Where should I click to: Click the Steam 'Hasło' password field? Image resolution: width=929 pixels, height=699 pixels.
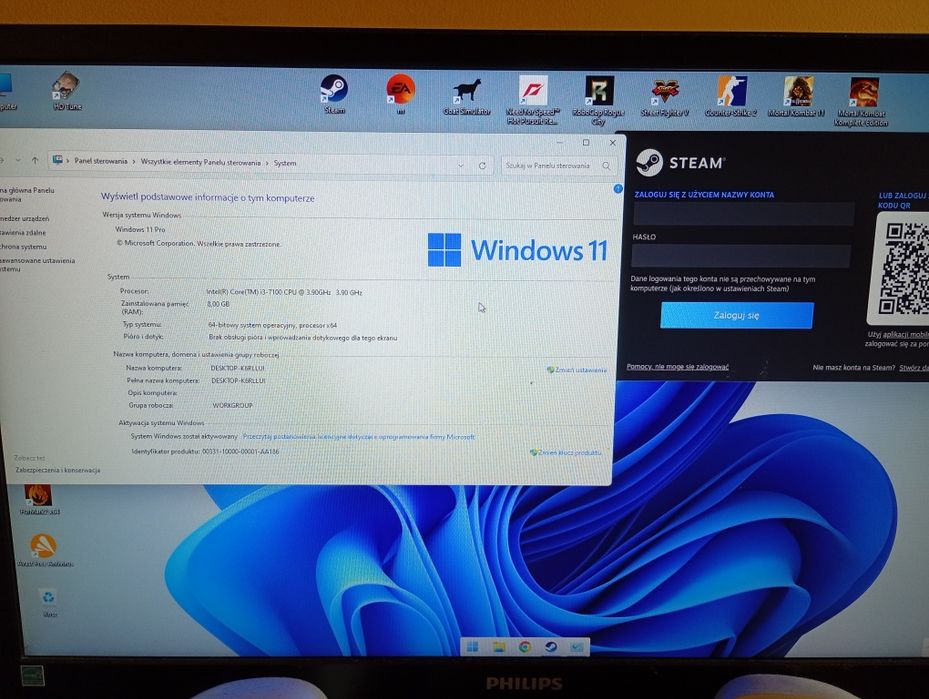(x=741, y=256)
